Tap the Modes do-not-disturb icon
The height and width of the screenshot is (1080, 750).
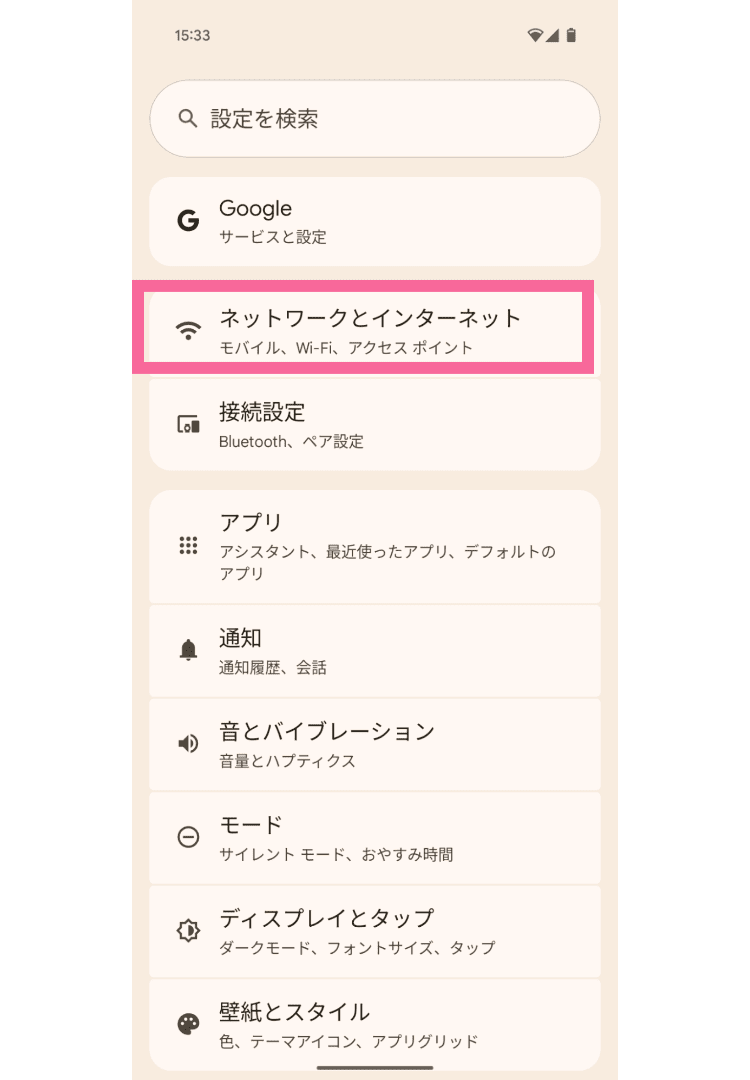pos(188,837)
